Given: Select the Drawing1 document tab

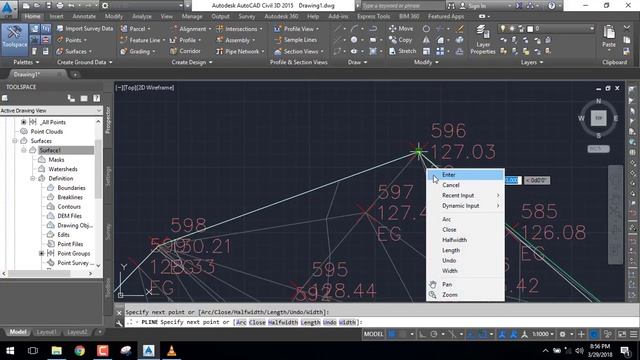Looking at the screenshot, I should tap(27, 75).
